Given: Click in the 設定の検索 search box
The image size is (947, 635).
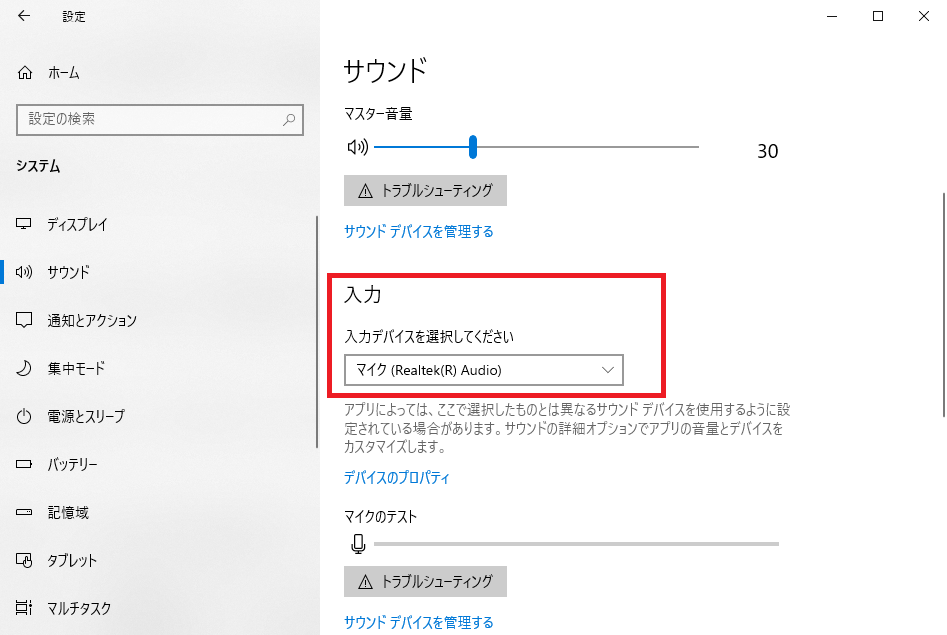Looking at the screenshot, I should point(160,120).
